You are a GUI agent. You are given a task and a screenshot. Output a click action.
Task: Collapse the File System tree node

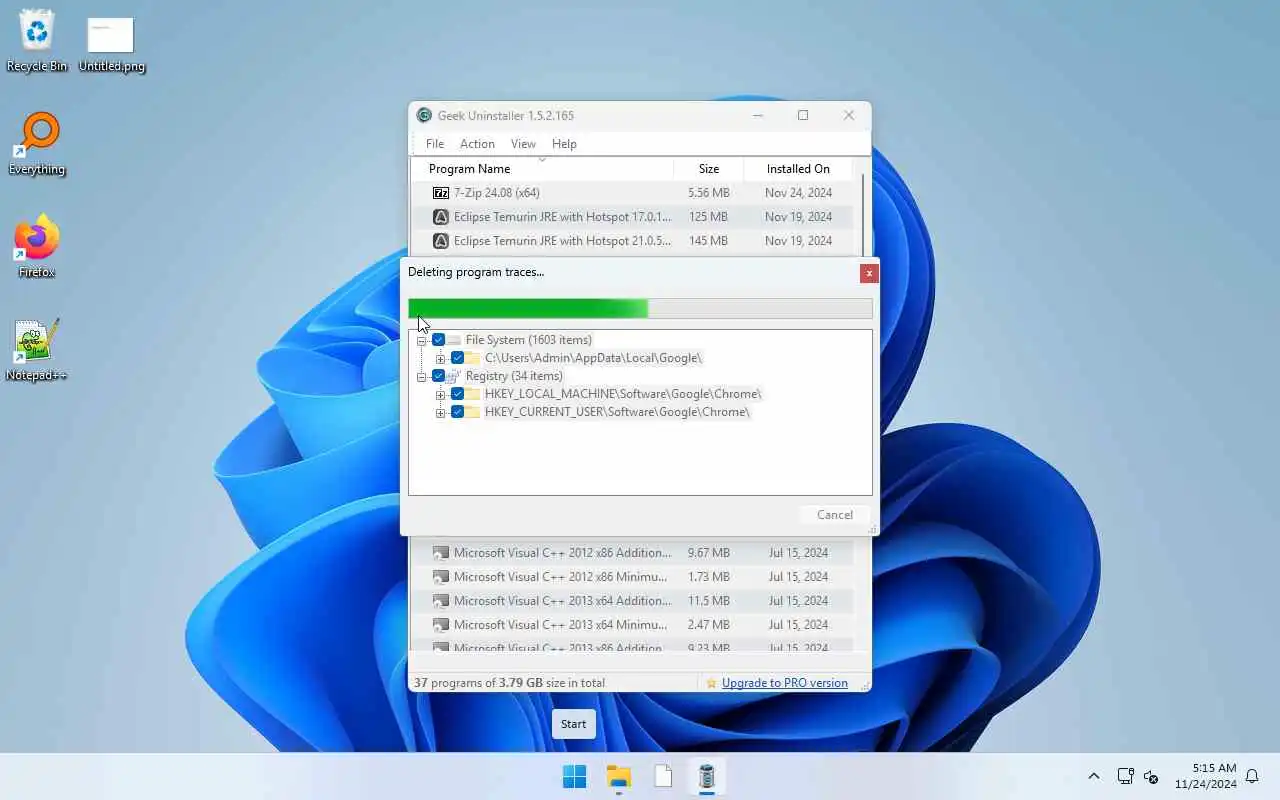coord(421,341)
